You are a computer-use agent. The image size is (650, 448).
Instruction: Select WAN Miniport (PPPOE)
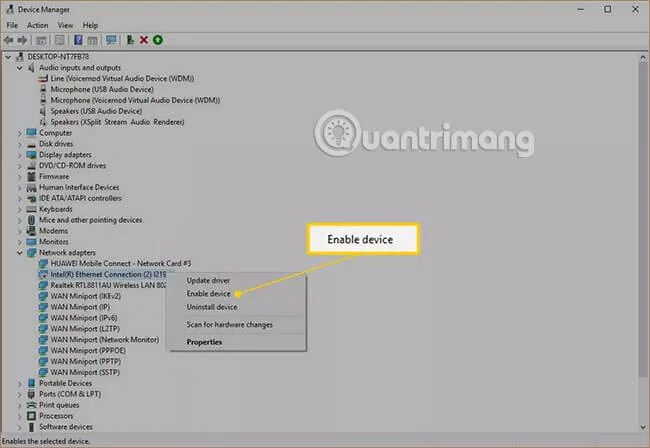tap(88, 351)
